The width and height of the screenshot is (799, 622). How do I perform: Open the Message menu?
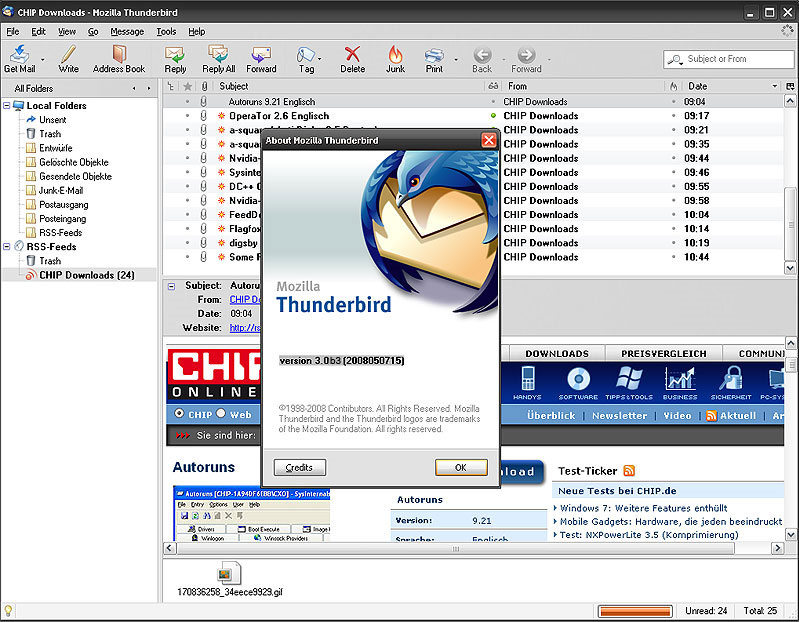(126, 32)
